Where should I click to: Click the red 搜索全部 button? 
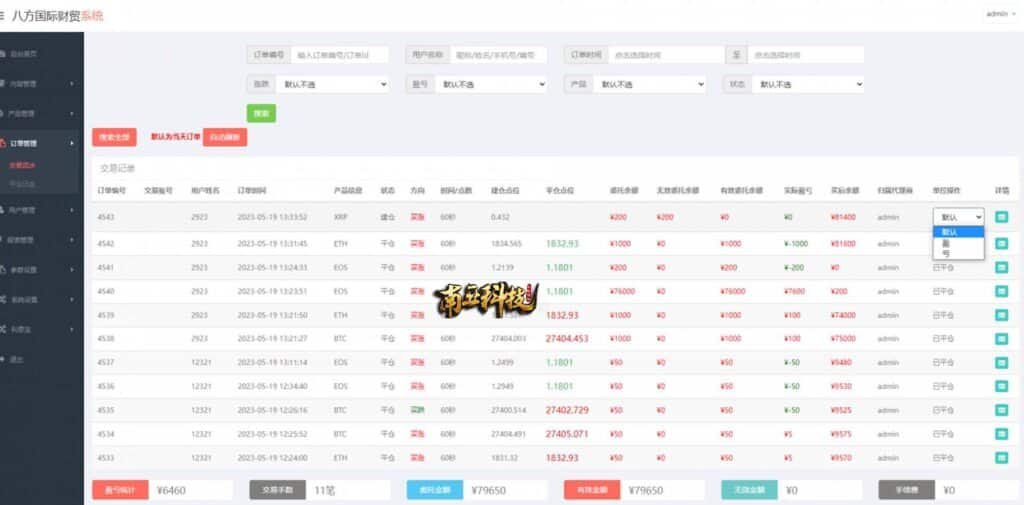[114, 137]
